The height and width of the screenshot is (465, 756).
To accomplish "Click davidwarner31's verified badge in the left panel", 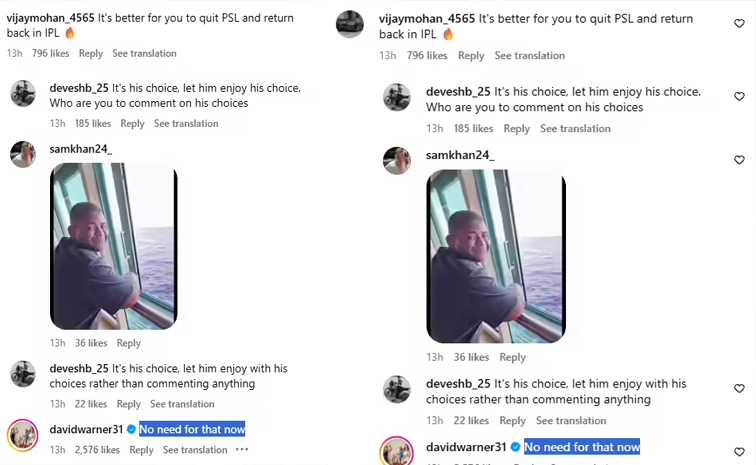I will point(131,430).
